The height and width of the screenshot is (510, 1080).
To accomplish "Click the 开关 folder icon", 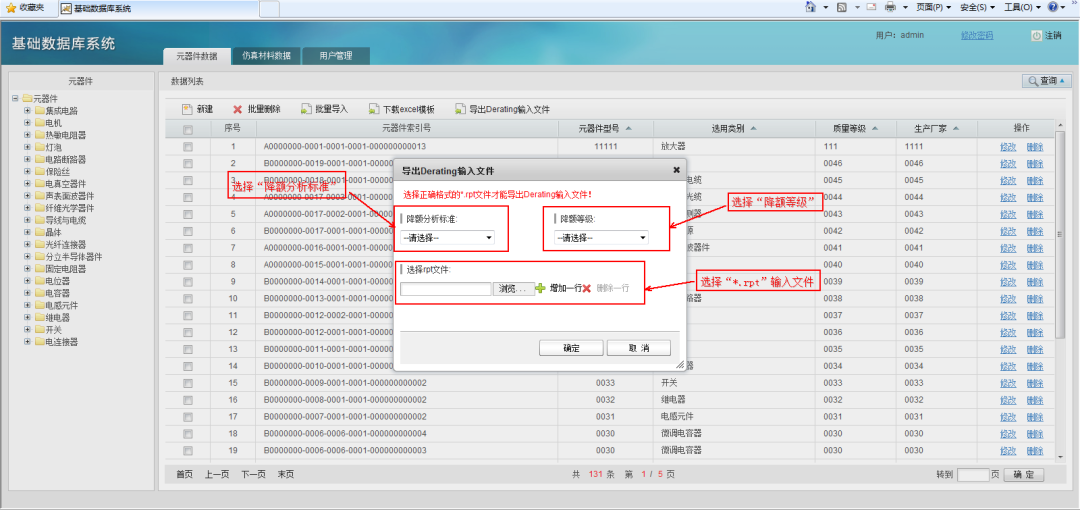I will (39, 329).
